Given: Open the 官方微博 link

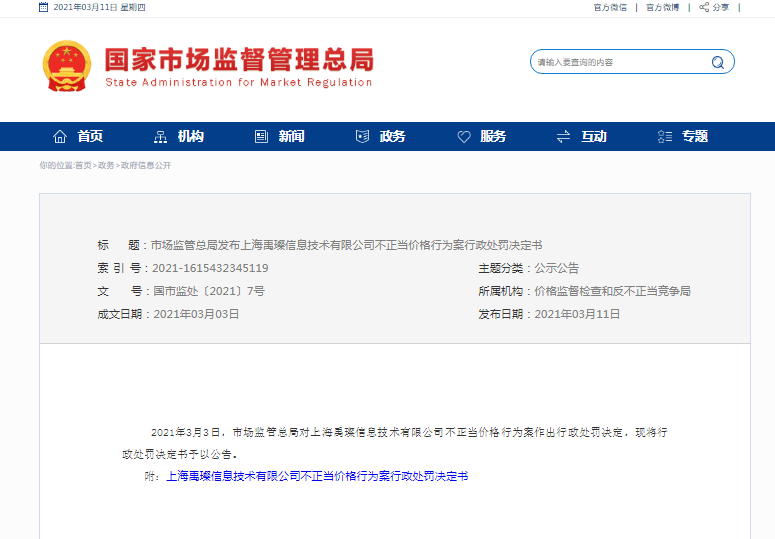Looking at the screenshot, I should 662,7.
